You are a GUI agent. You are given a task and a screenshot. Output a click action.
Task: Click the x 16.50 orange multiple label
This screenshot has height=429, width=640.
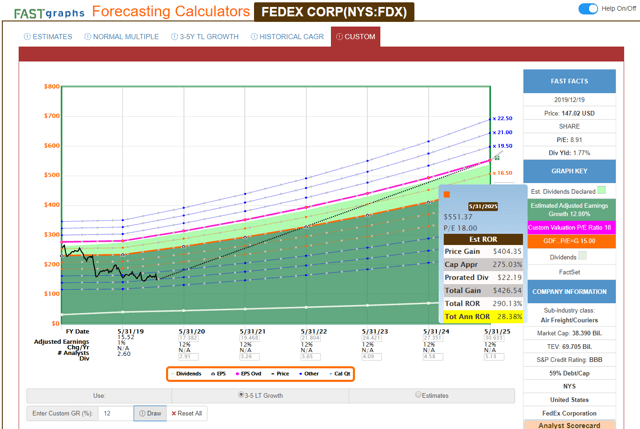coord(502,173)
